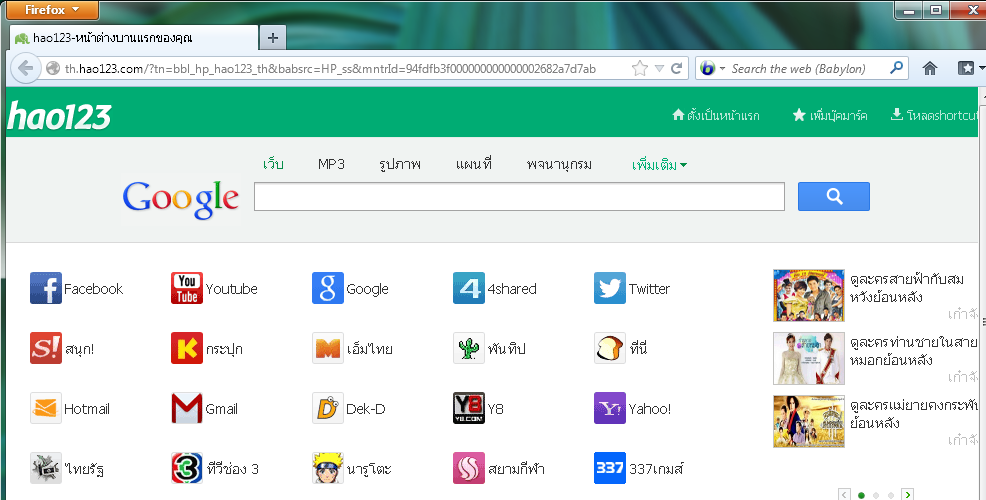986x500 pixels.
Task: Open the purple Yahoo! icon
Action: coord(609,408)
